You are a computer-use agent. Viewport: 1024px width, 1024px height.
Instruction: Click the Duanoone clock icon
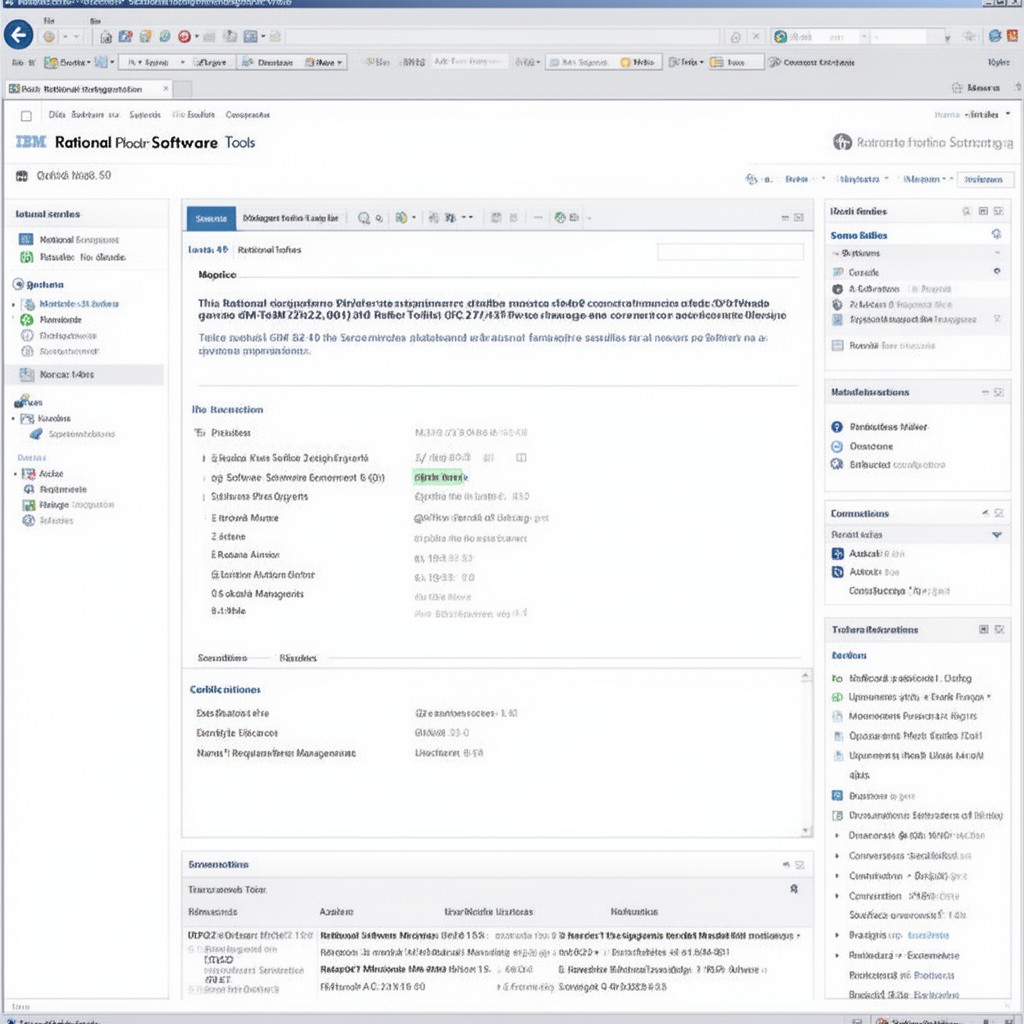click(x=837, y=447)
